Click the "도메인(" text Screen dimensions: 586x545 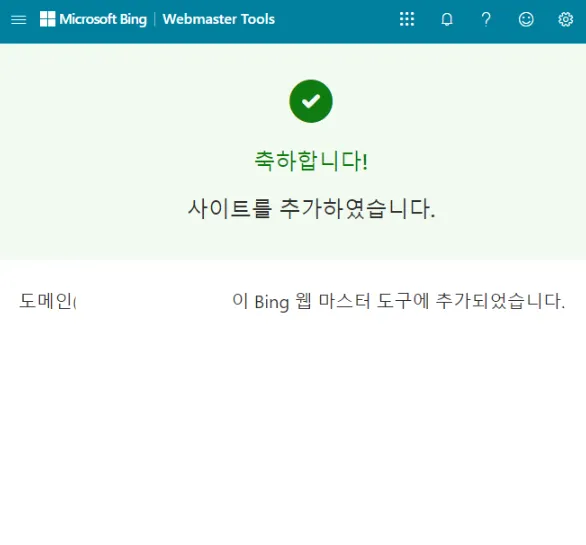[47, 301]
